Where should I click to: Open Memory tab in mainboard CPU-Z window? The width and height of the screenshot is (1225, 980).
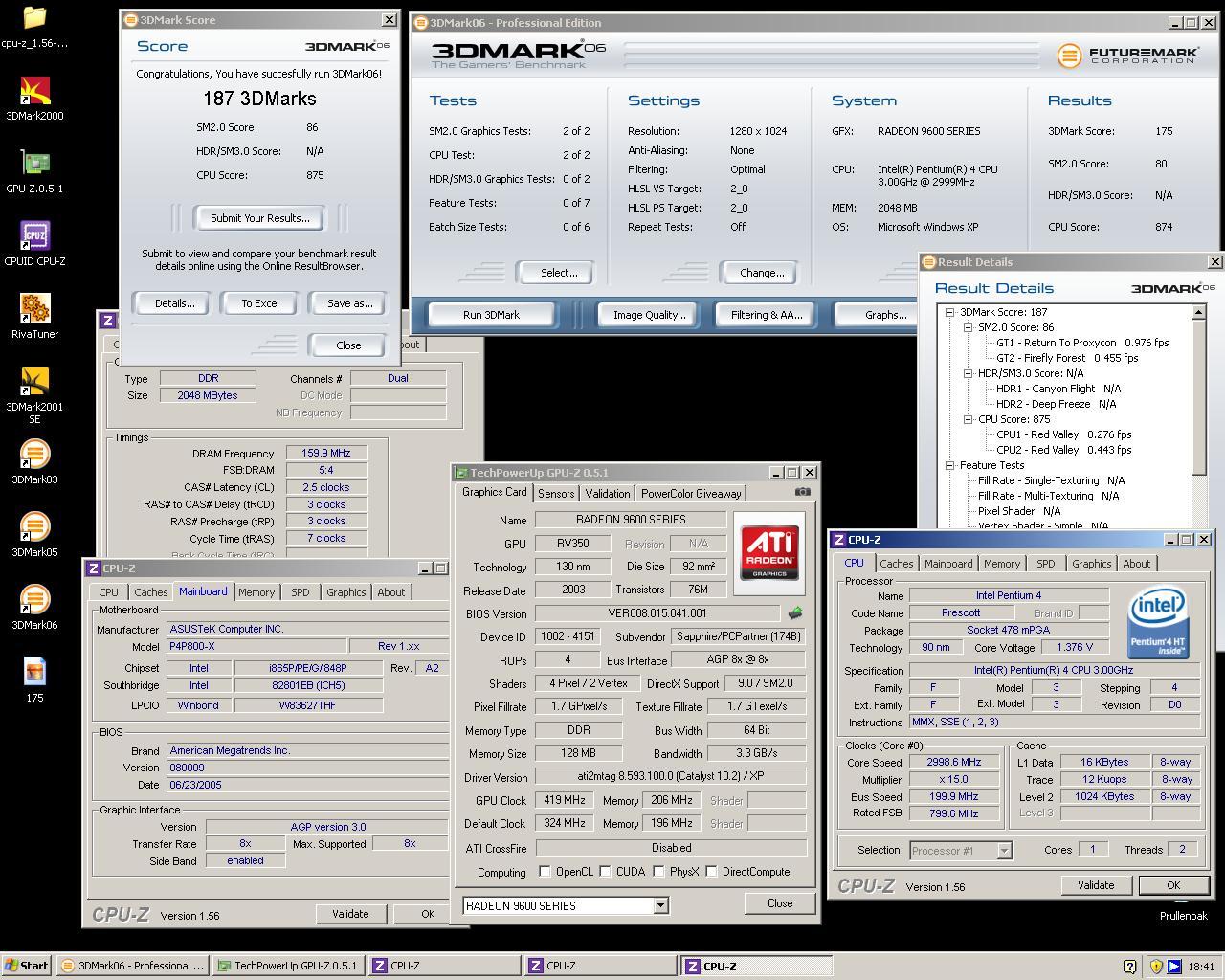(x=256, y=592)
